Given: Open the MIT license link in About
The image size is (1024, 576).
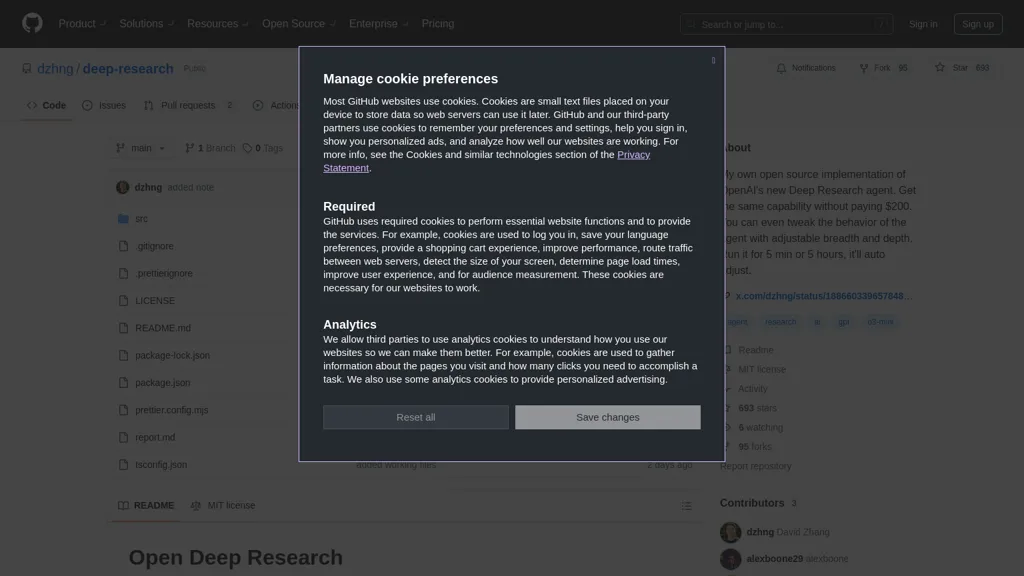Looking at the screenshot, I should (761, 370).
